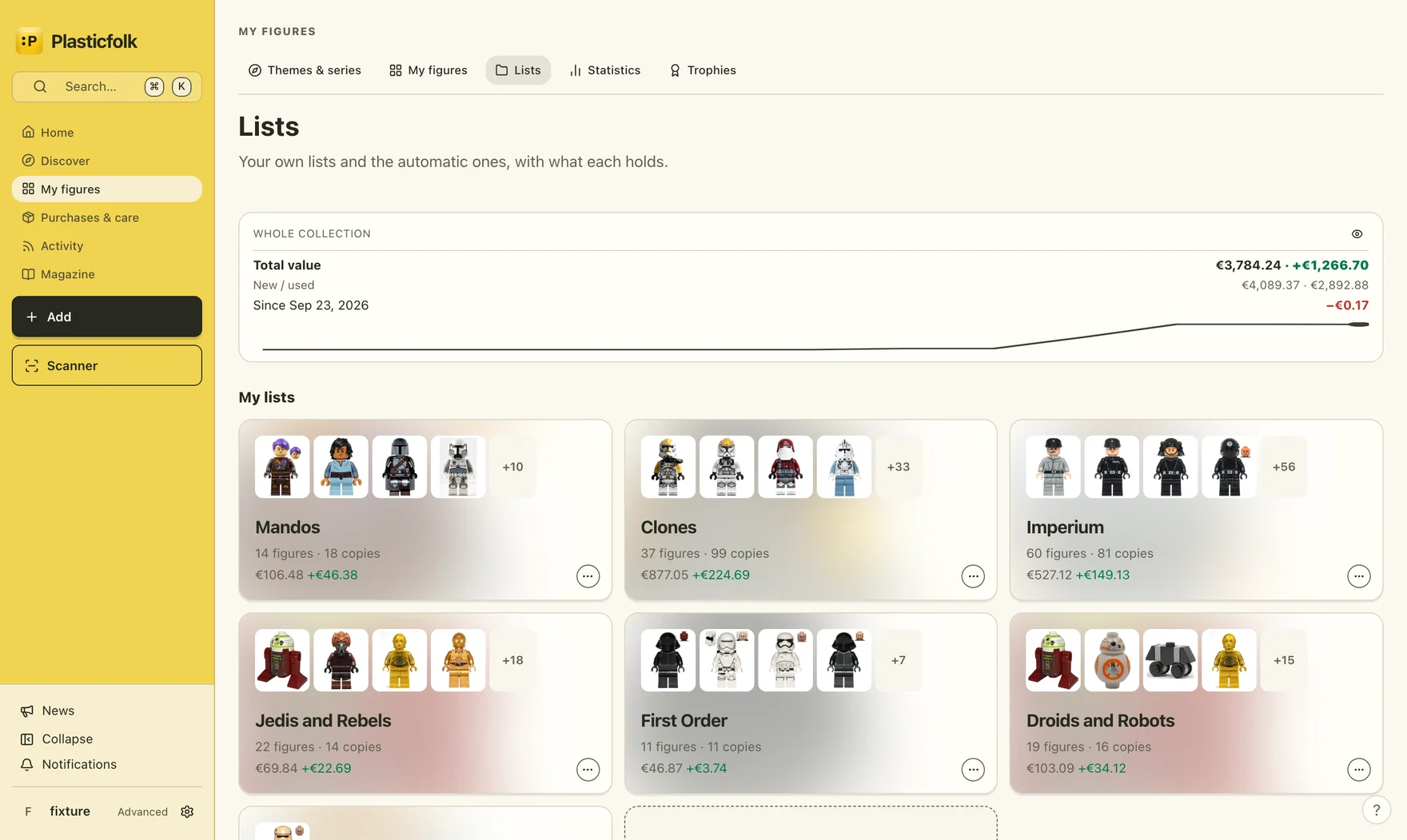Open the Activity feed
Viewport: 1407px width, 840px height.
click(x=106, y=246)
